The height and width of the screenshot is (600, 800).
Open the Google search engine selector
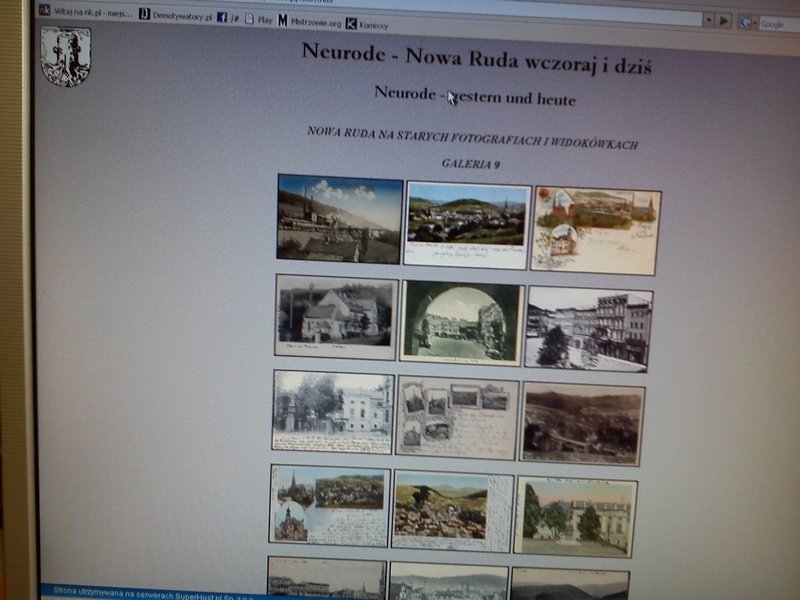point(747,22)
